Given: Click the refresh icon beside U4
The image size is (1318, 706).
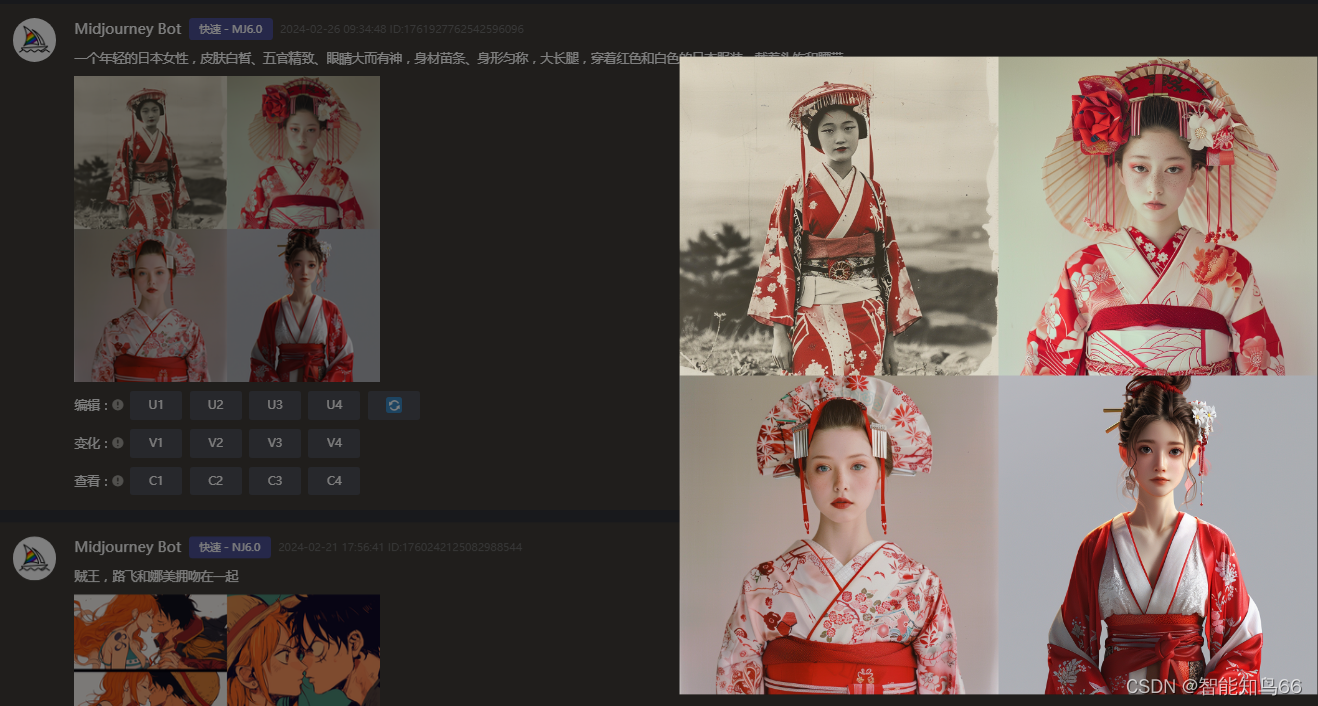Looking at the screenshot, I should (393, 405).
